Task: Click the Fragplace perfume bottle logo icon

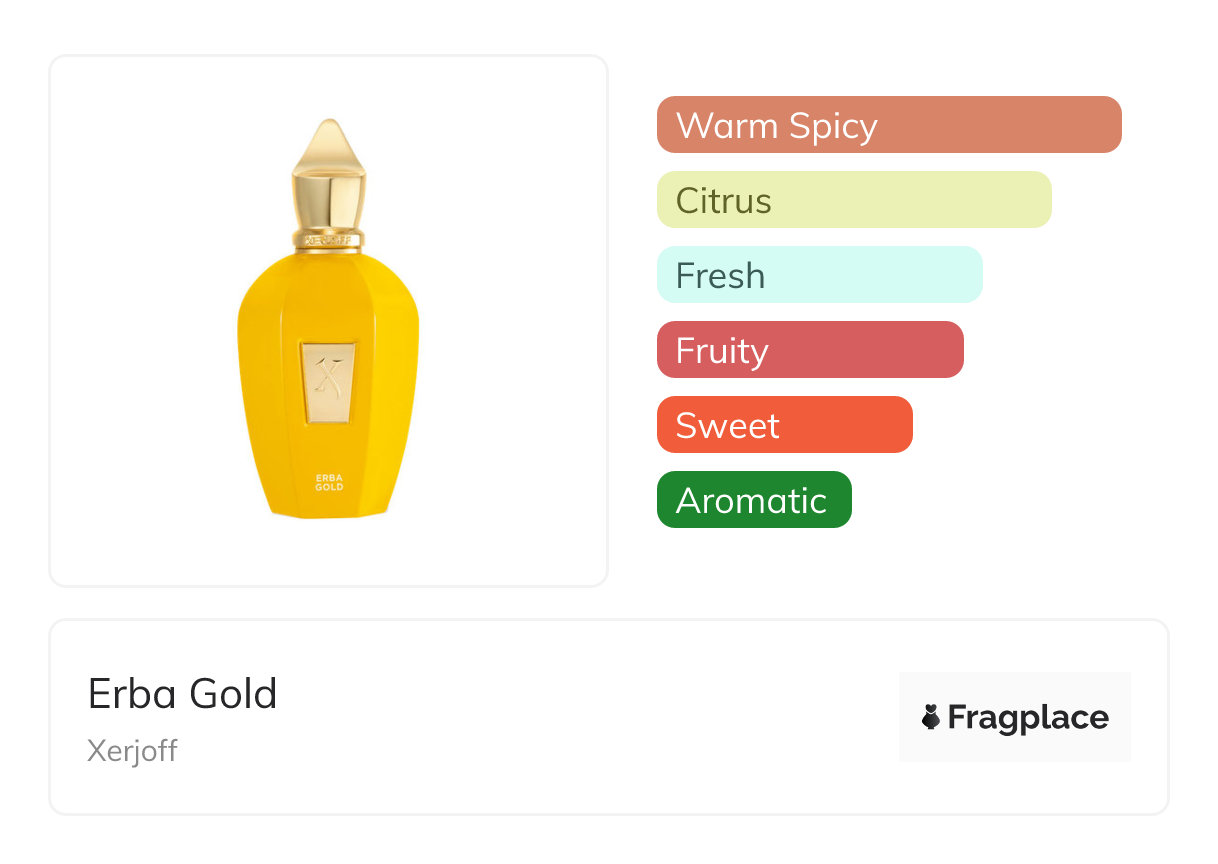Action: click(931, 717)
